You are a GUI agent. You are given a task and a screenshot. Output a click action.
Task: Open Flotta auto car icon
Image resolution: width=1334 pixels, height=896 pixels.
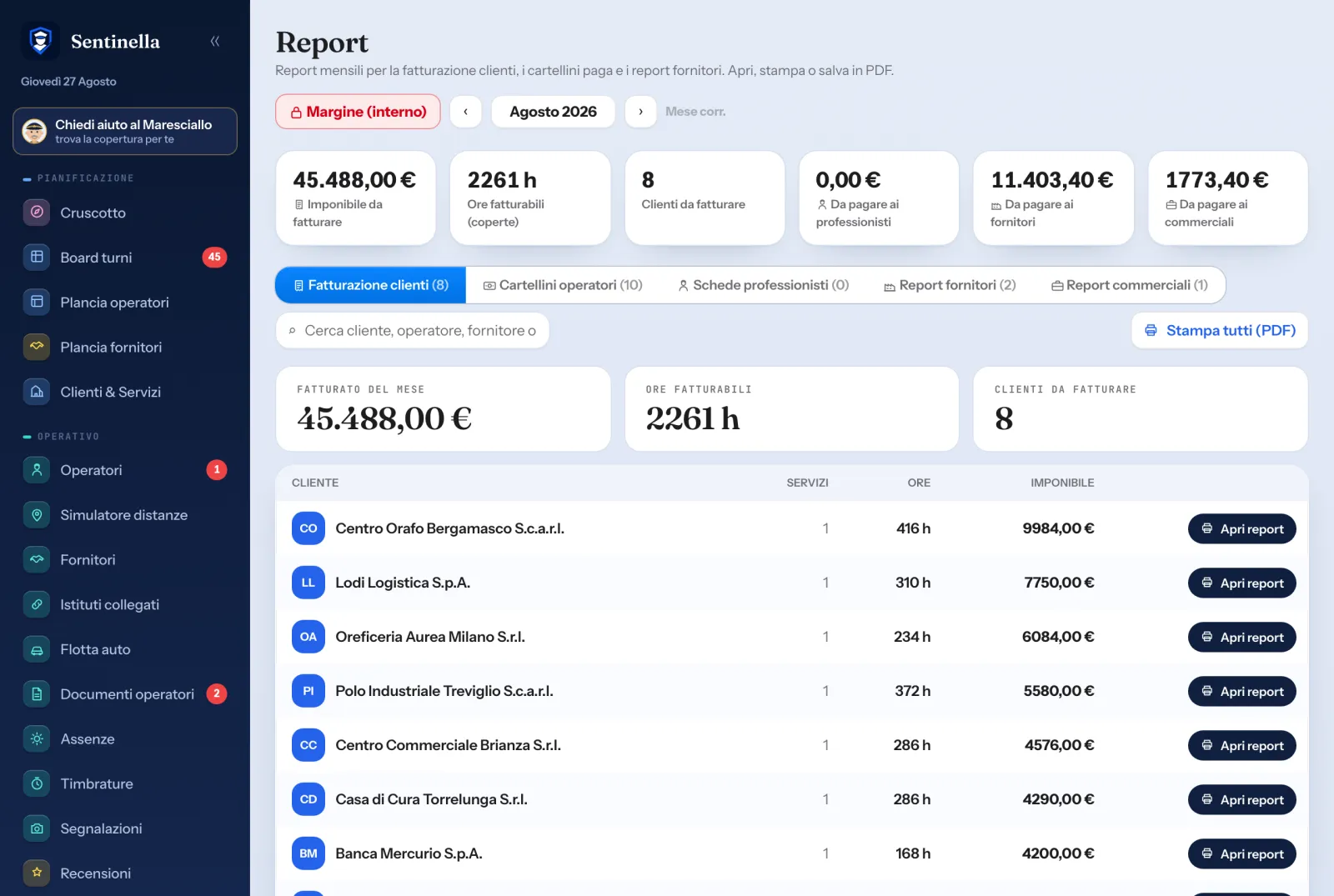pyautogui.click(x=37, y=648)
